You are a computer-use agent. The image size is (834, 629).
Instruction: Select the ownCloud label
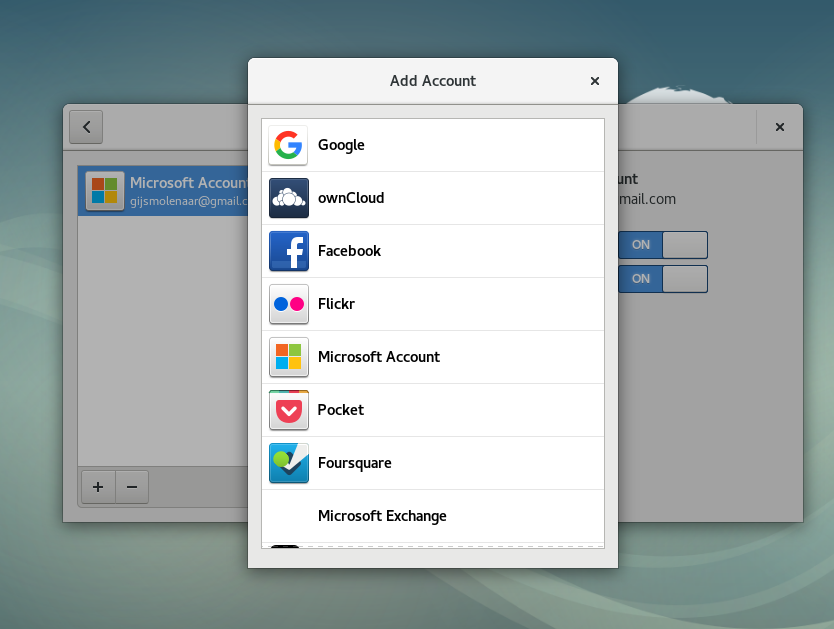click(x=351, y=198)
